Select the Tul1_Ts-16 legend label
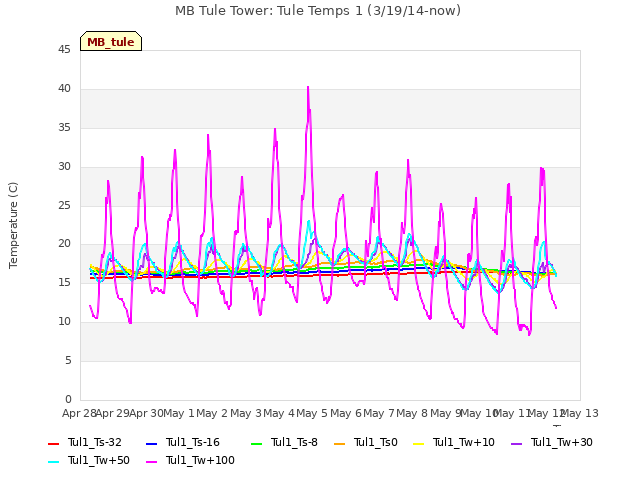The height and width of the screenshot is (480, 640). pos(193,442)
